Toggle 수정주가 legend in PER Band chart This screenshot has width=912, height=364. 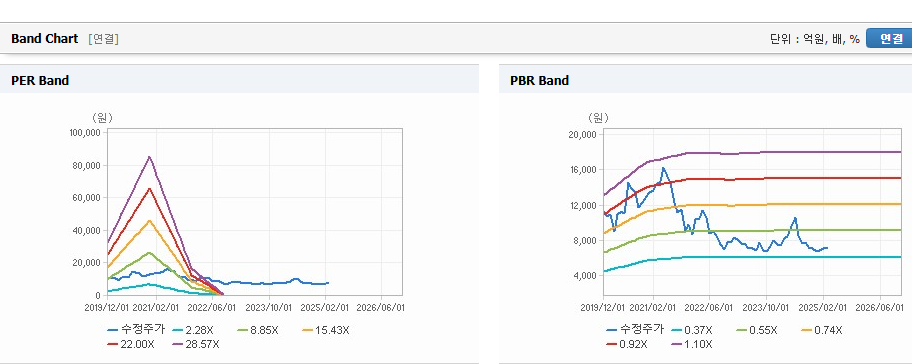tap(137, 330)
